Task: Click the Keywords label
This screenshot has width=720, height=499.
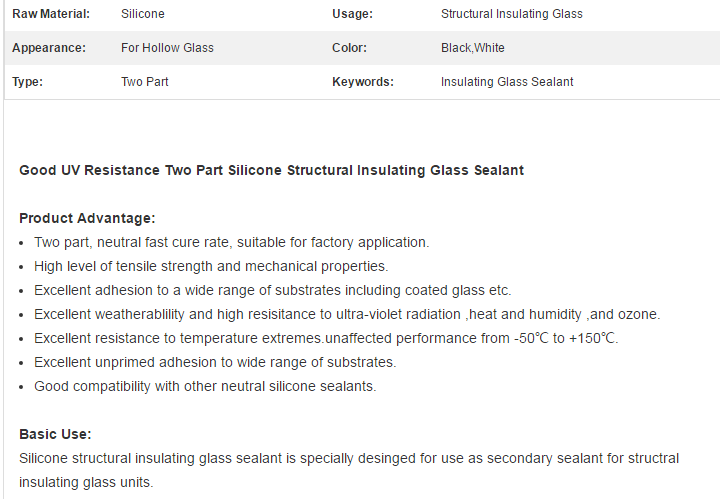Action: (x=363, y=82)
